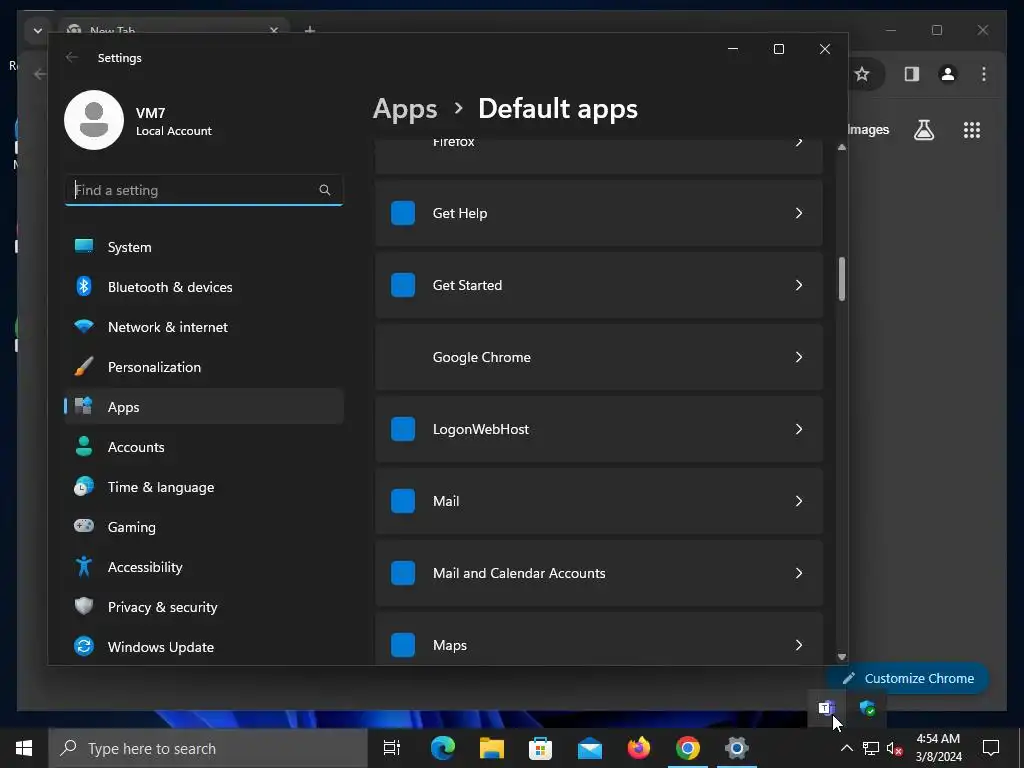Image resolution: width=1024 pixels, height=768 pixels.
Task: Select the Accessibility figure icon
Action: coord(84,566)
